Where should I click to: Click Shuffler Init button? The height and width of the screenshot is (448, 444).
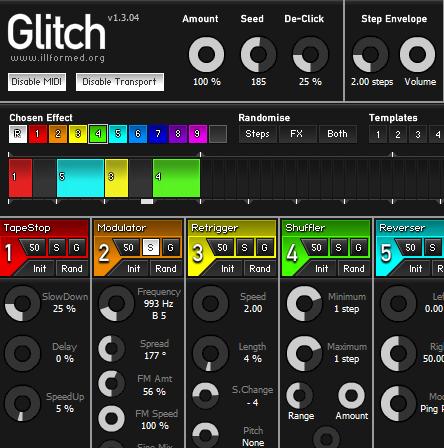321,269
